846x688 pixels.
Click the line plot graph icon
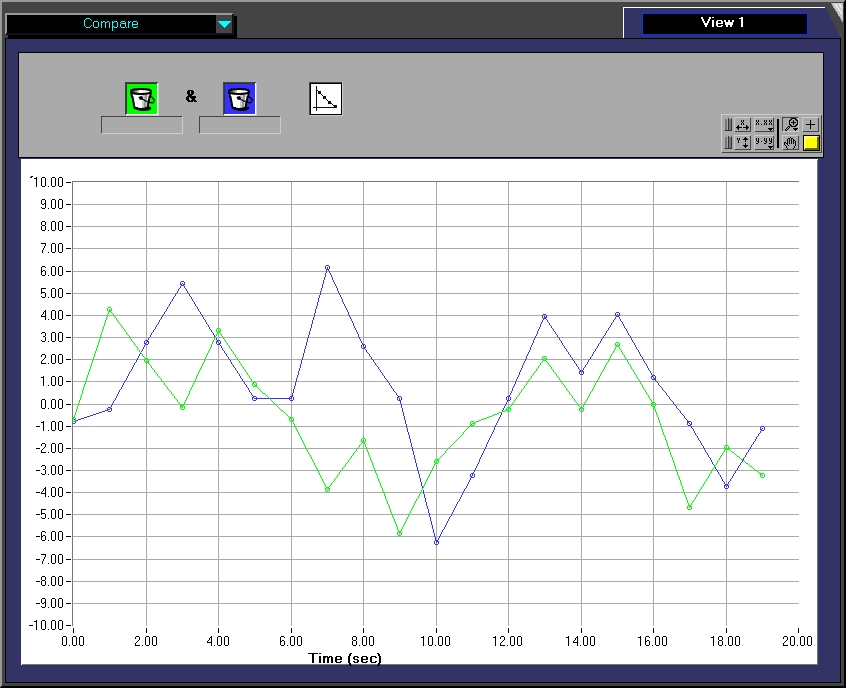(326, 98)
